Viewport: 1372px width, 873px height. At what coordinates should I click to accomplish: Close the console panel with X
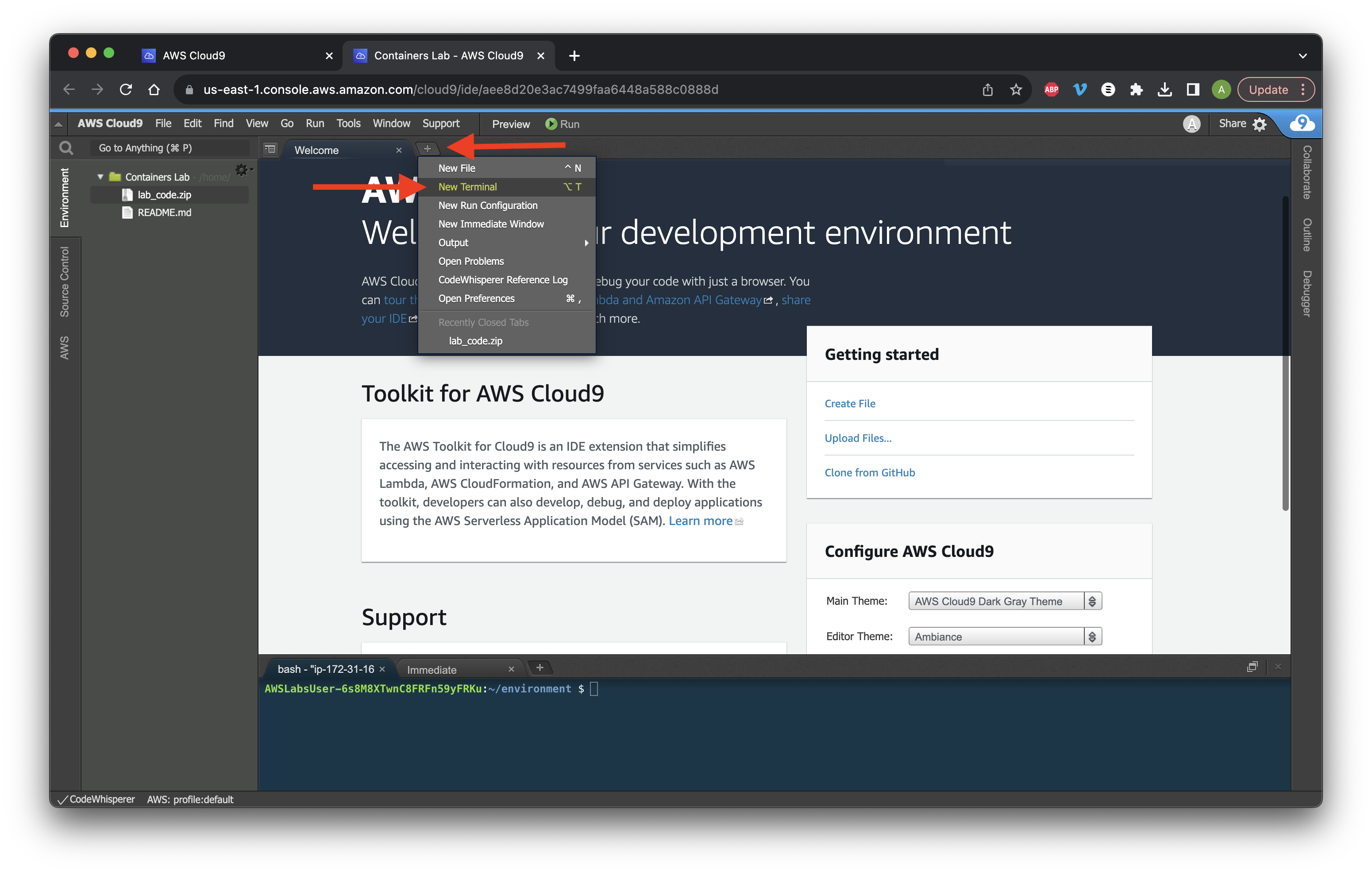pos(1278,667)
